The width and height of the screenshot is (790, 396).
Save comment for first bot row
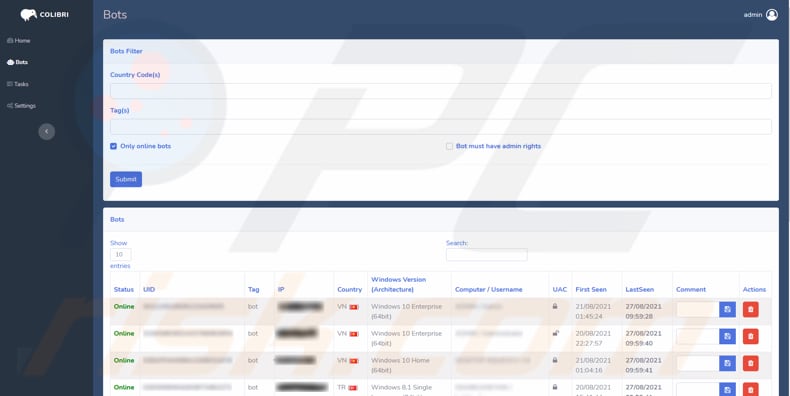(727, 309)
